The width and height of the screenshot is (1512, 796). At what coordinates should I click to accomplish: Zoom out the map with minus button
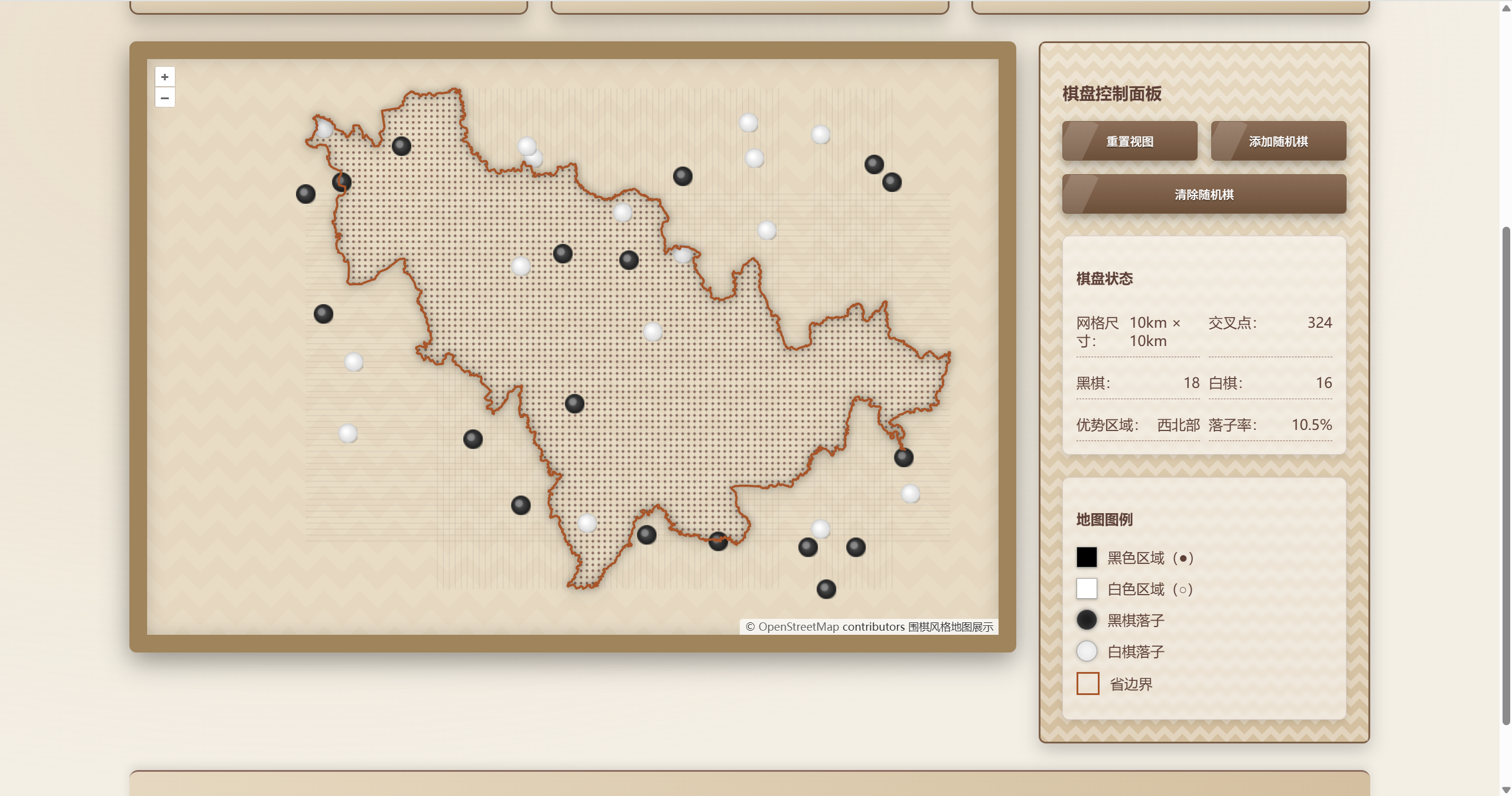coord(165,98)
